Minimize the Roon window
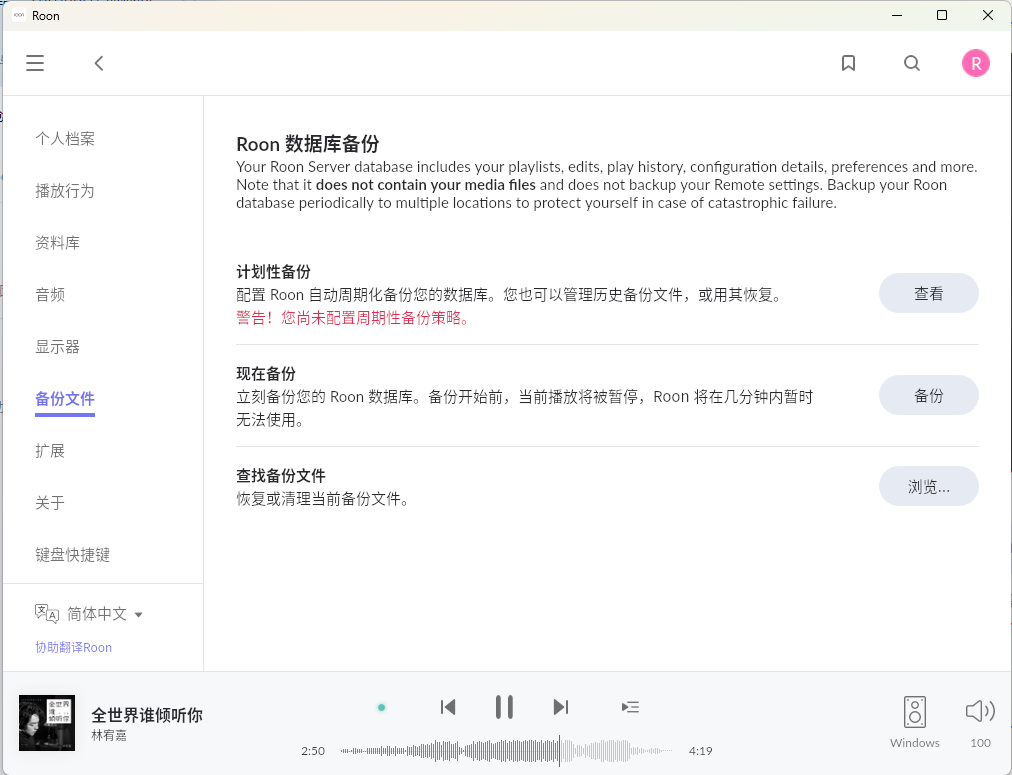 pyautogui.click(x=896, y=15)
